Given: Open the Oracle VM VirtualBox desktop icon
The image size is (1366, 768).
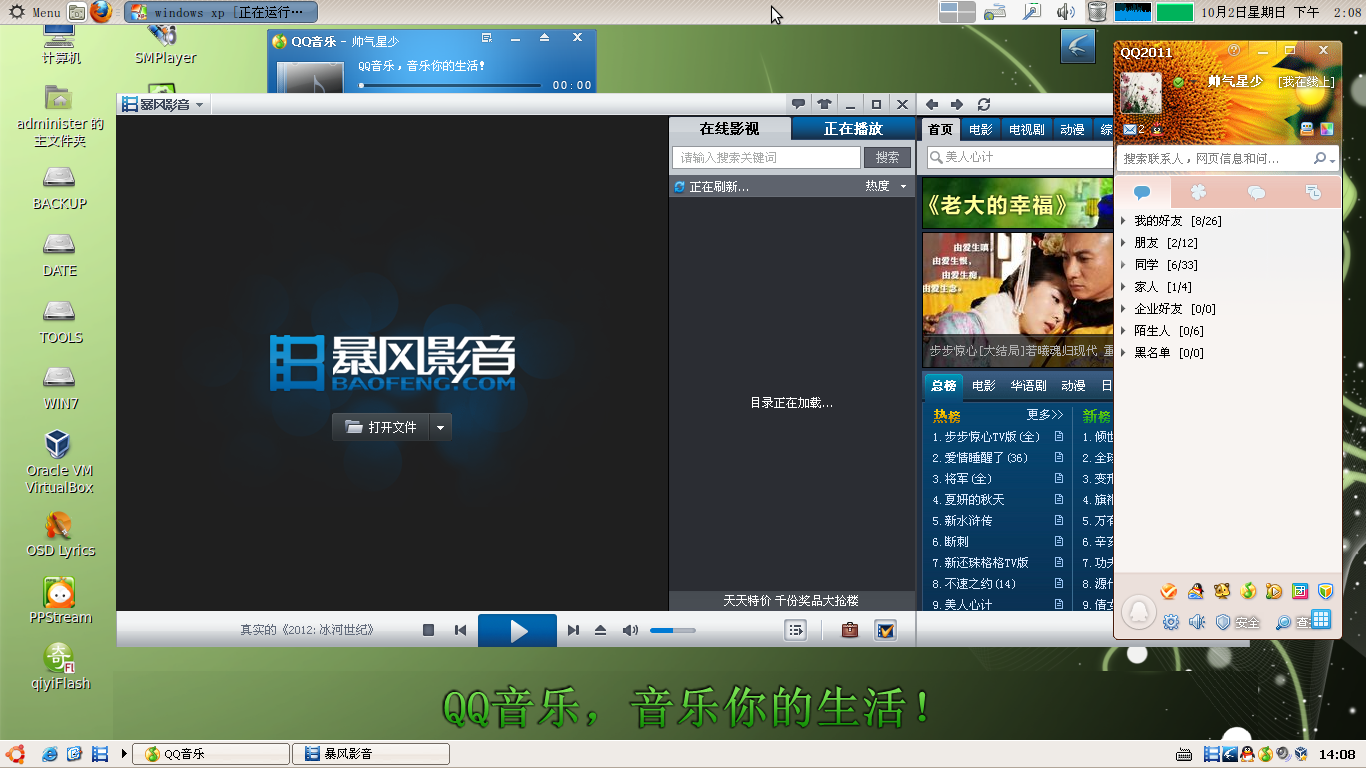Looking at the screenshot, I should click(x=59, y=461).
